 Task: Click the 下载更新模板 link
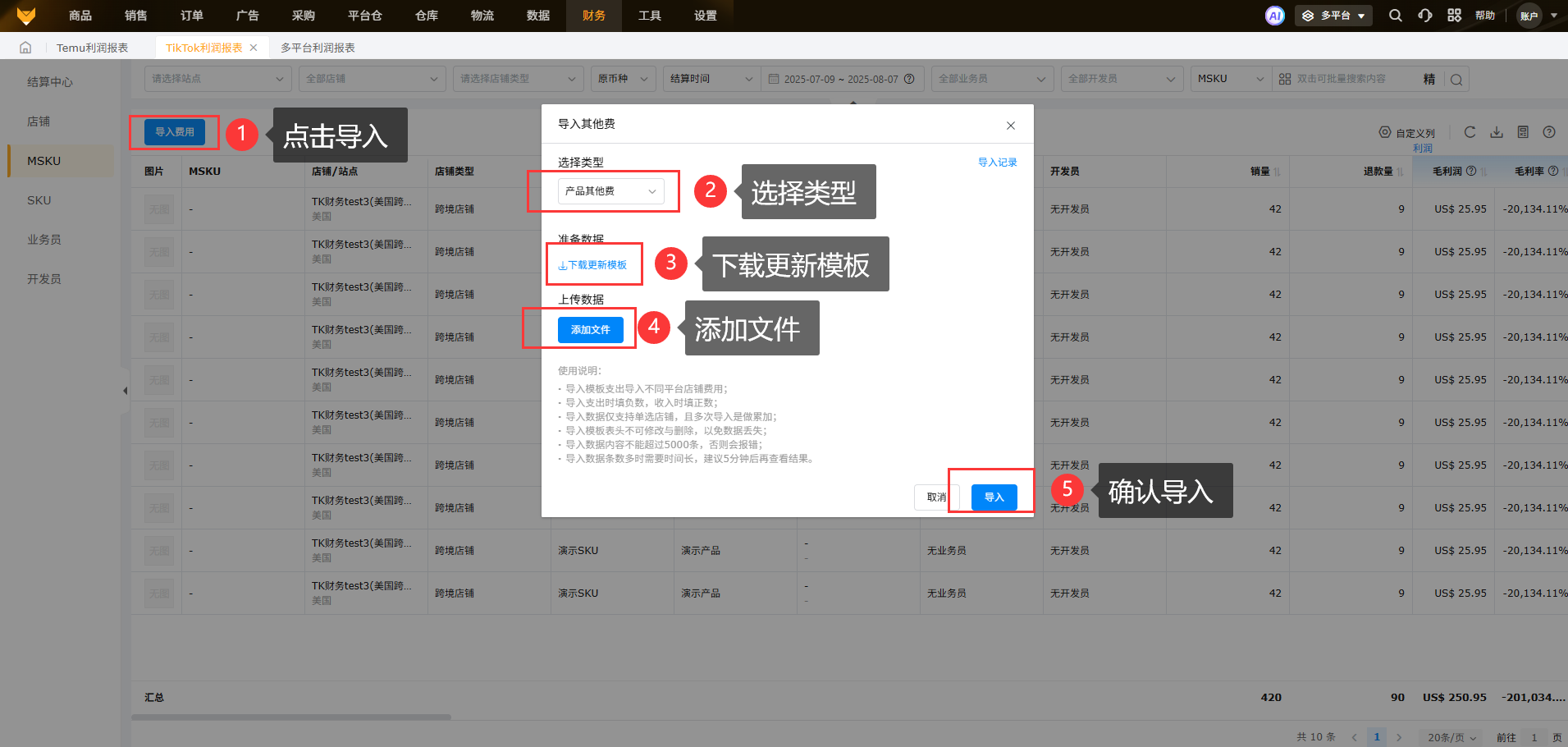pos(592,265)
